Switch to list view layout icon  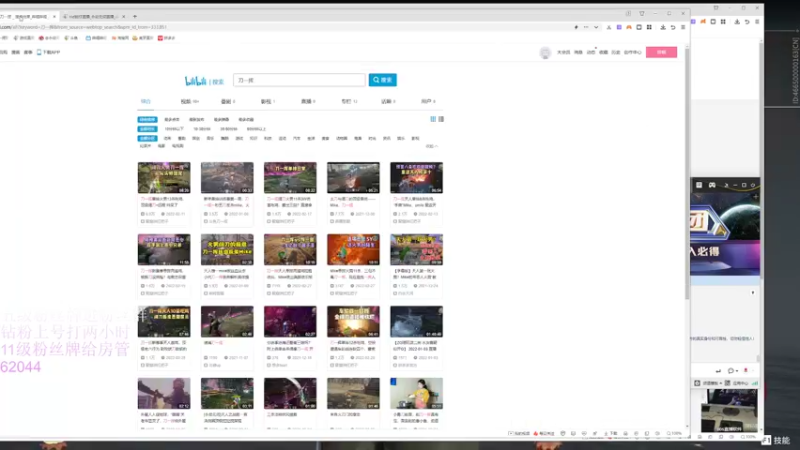click(441, 119)
